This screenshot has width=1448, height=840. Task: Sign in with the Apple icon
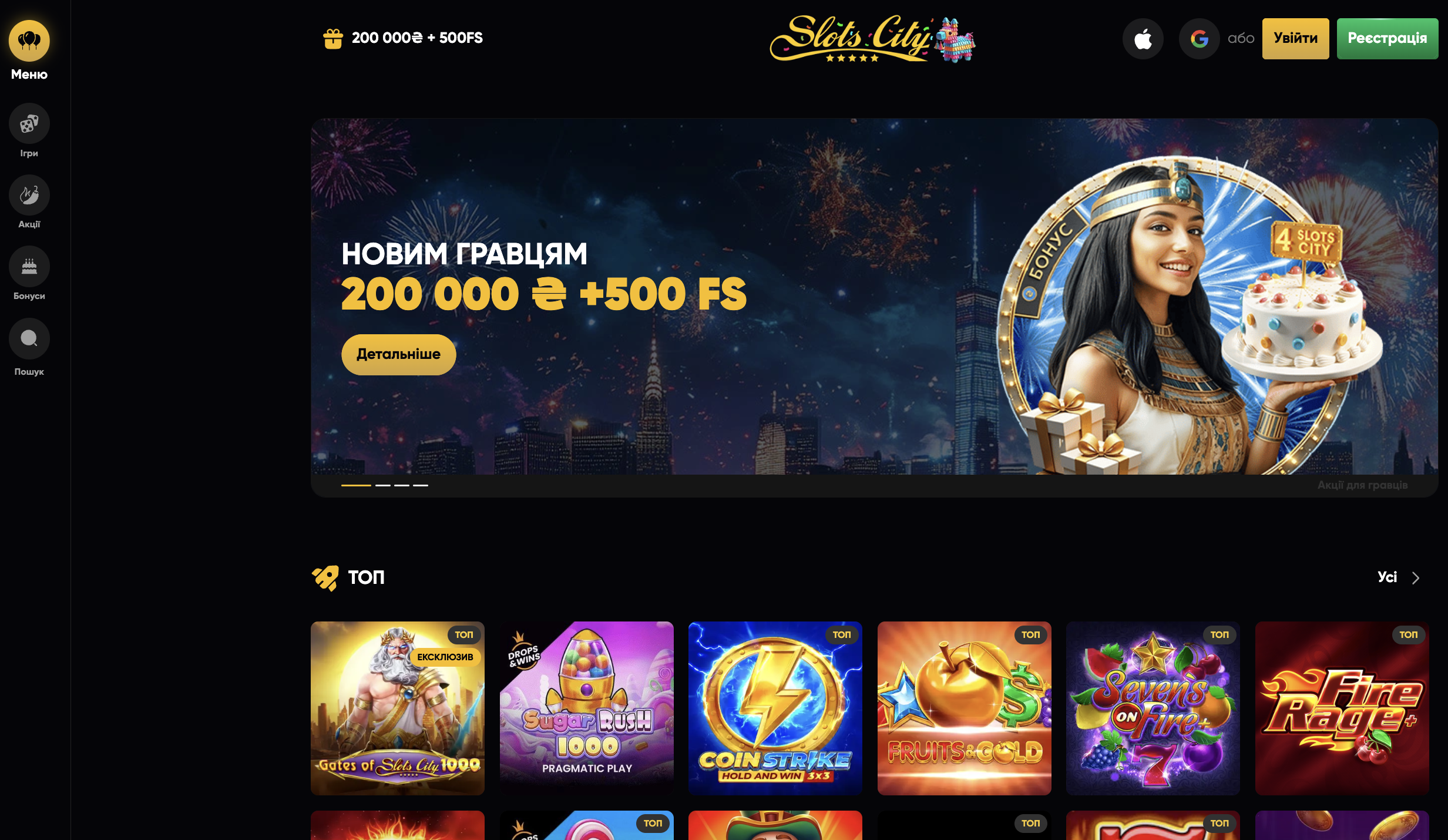point(1143,39)
